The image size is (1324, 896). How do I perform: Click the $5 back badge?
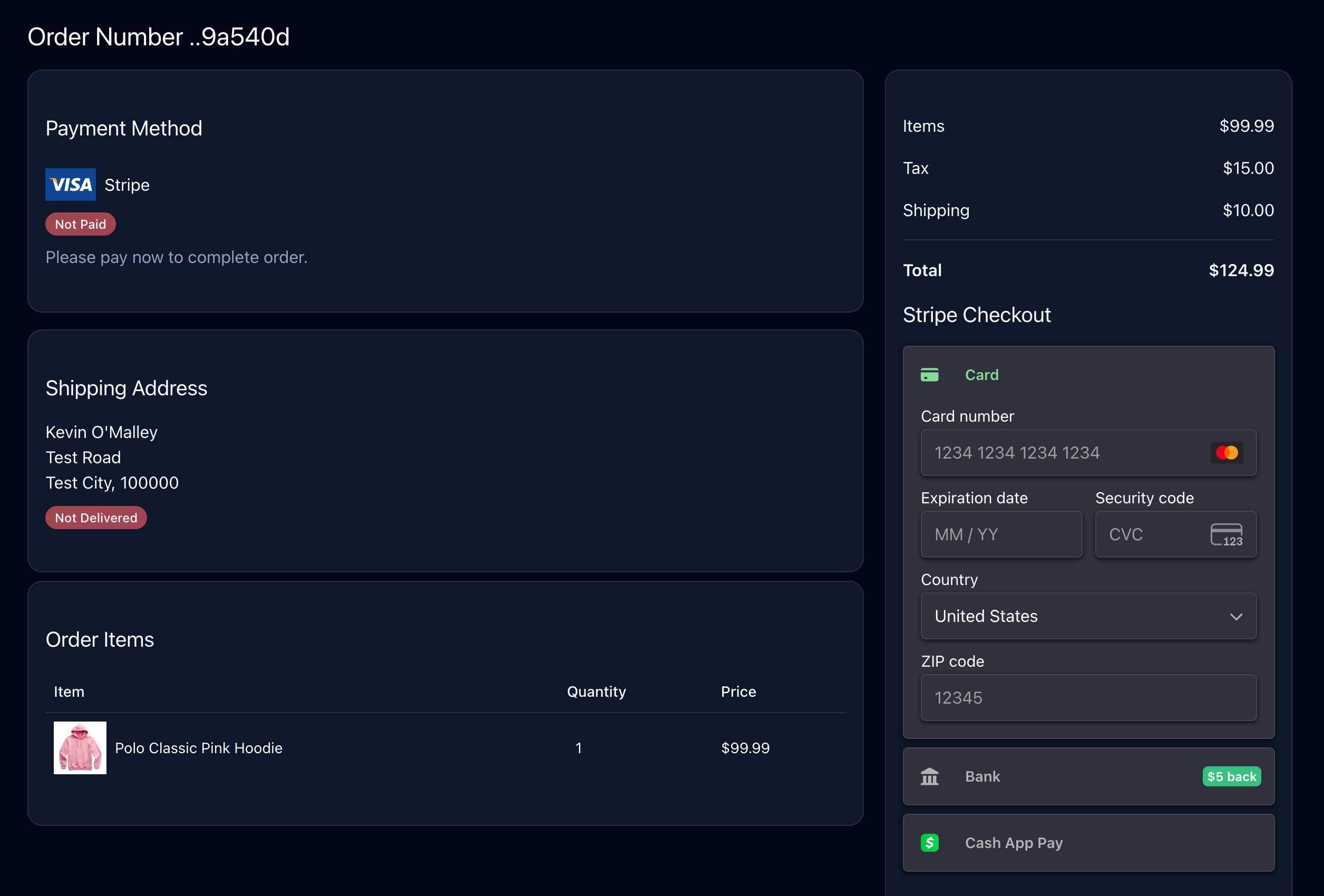pos(1231,777)
